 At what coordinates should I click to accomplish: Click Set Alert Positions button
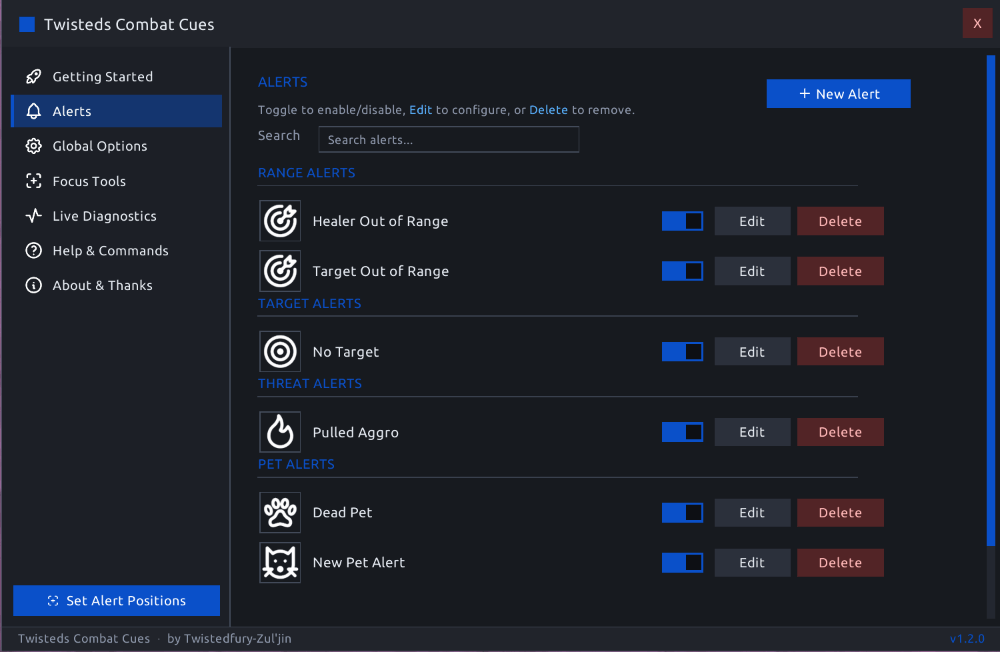117,600
